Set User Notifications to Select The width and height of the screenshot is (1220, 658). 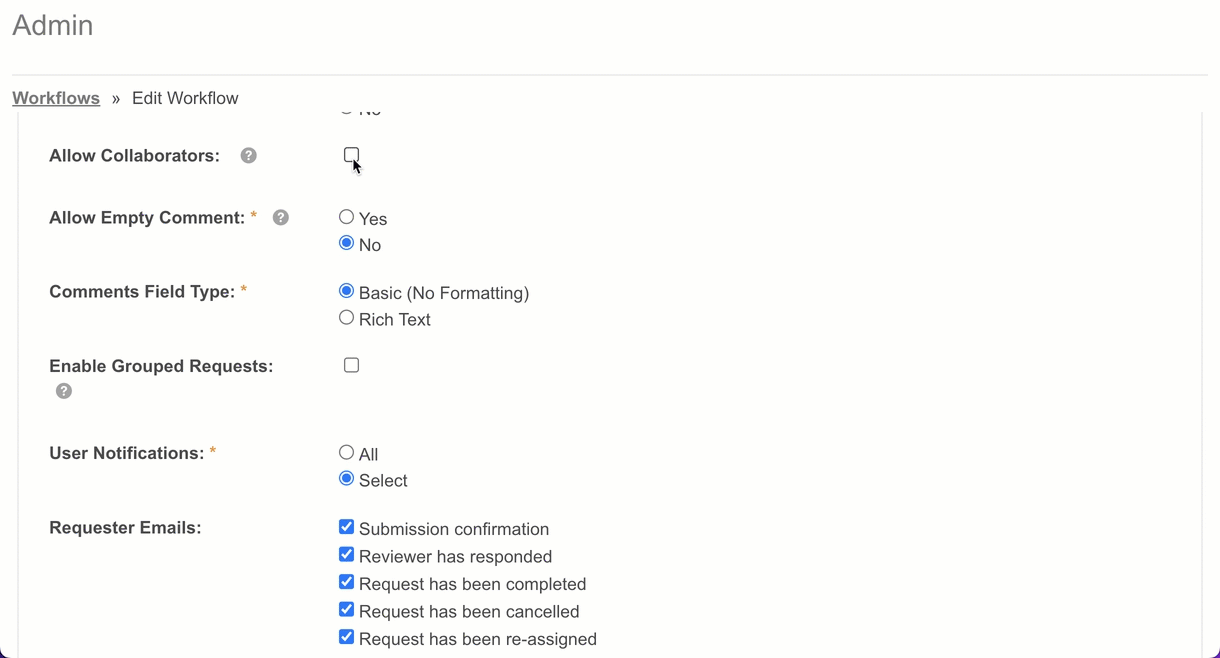(347, 479)
